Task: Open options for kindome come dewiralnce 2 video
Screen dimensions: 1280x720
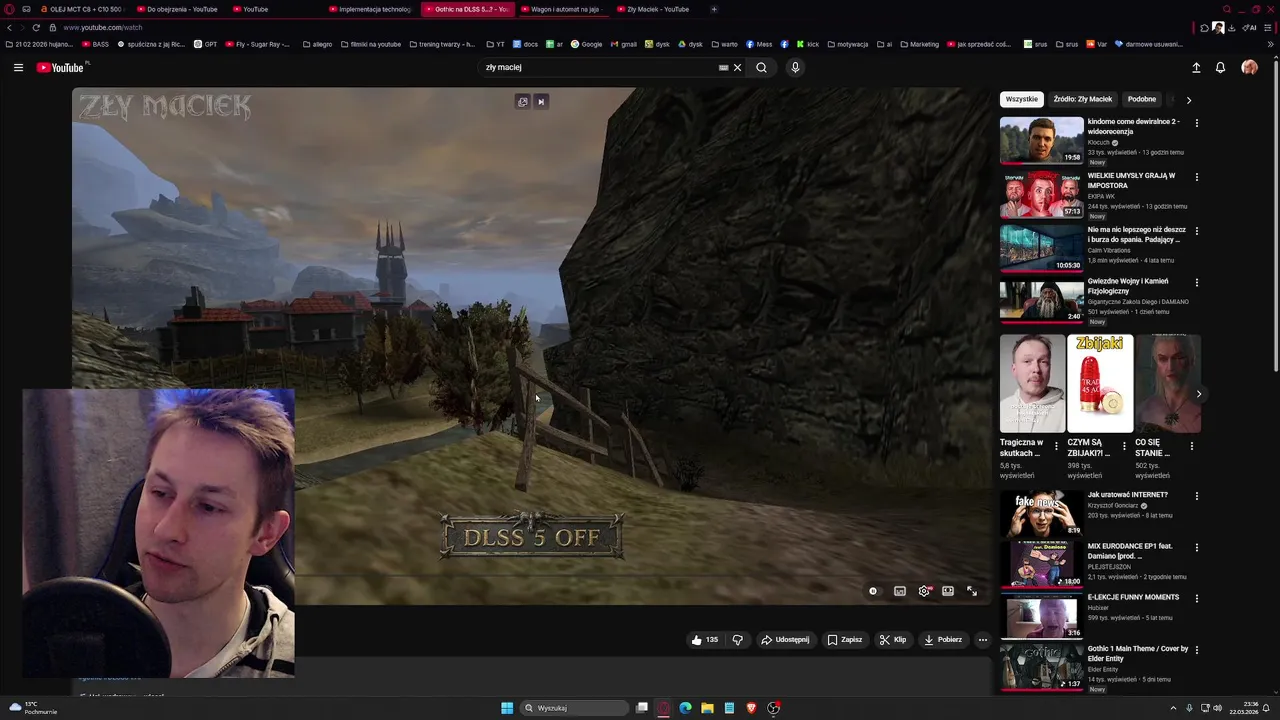Action: coord(1196,123)
